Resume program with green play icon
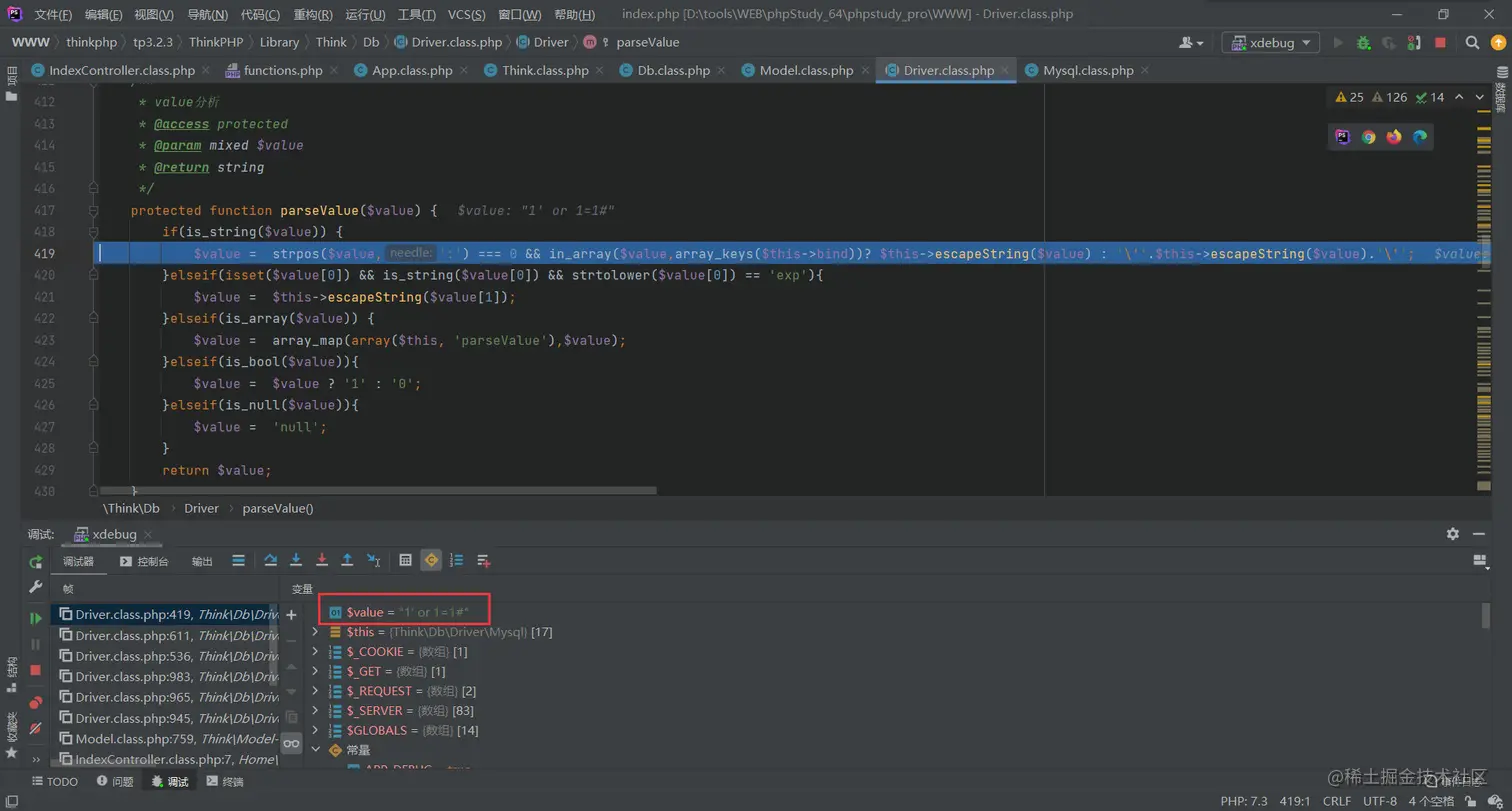Screen dimensions: 1512x811 tap(36, 618)
